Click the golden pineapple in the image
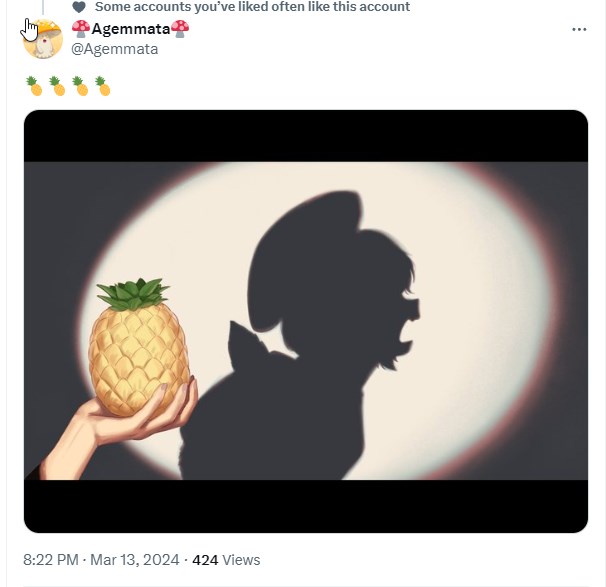The image size is (606, 587). 138,348
